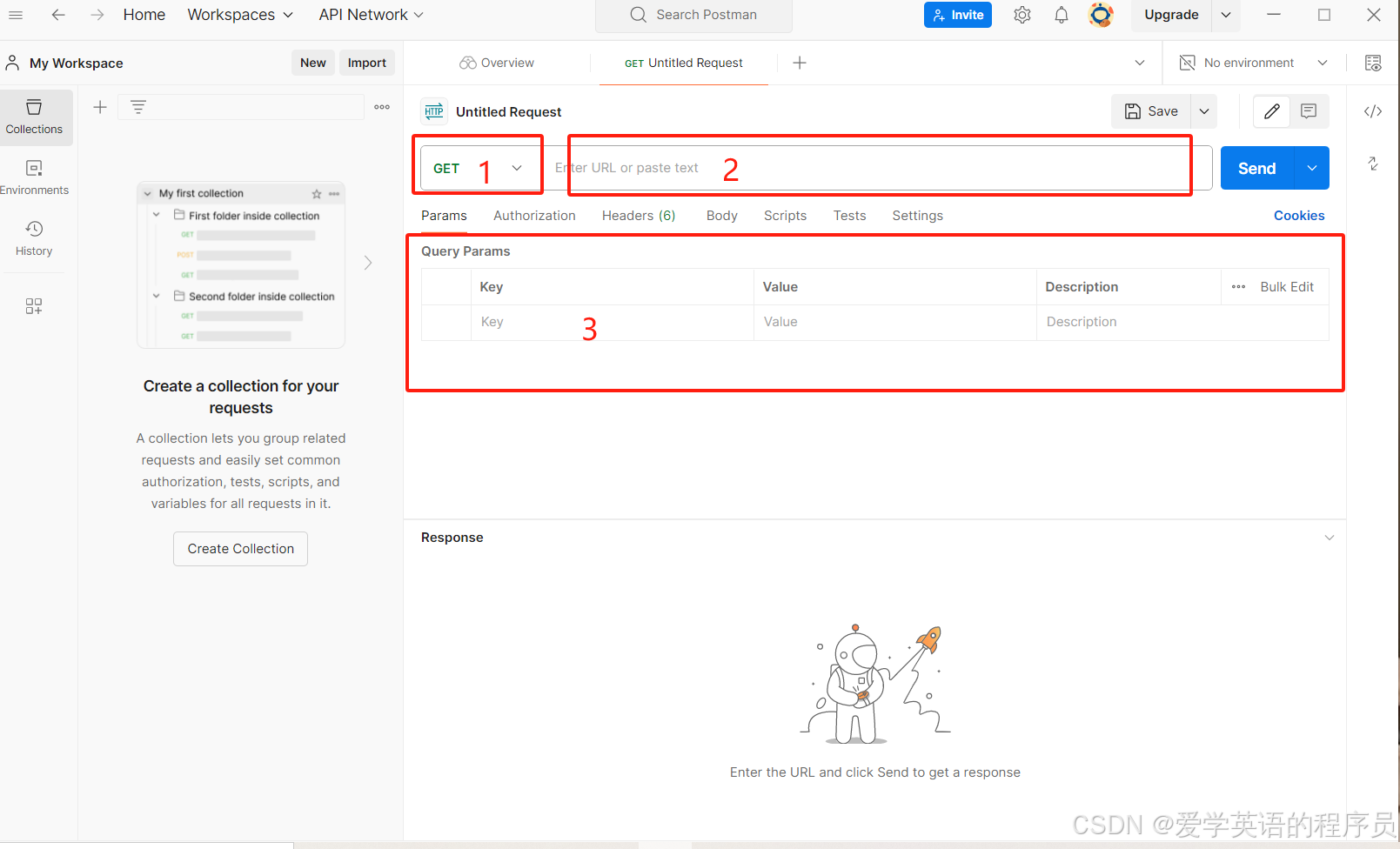Switch to request Settings tab
Screen dimensions: 1400x849
coord(917,216)
